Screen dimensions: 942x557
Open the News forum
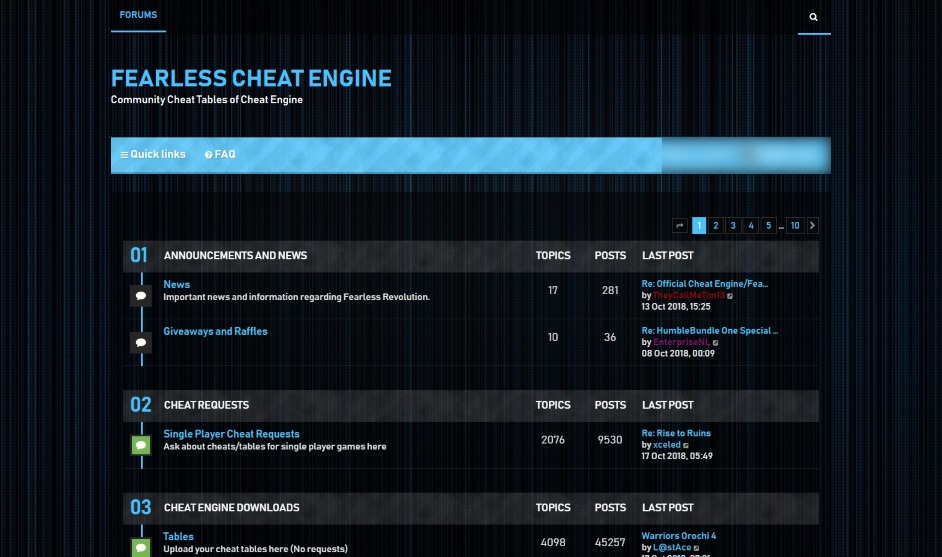177,284
